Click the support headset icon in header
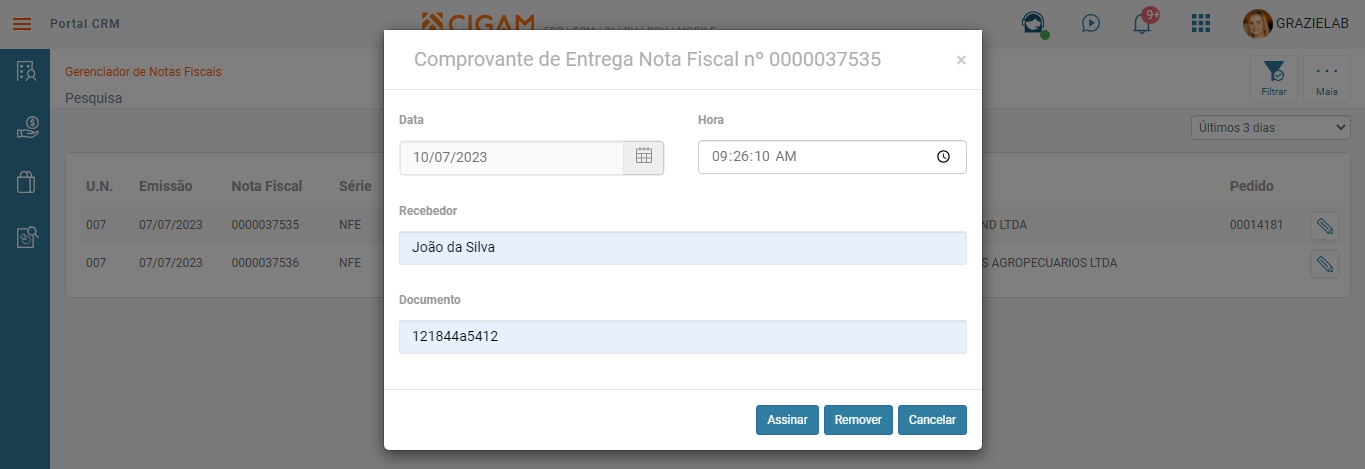1365x469 pixels. (x=1032, y=23)
